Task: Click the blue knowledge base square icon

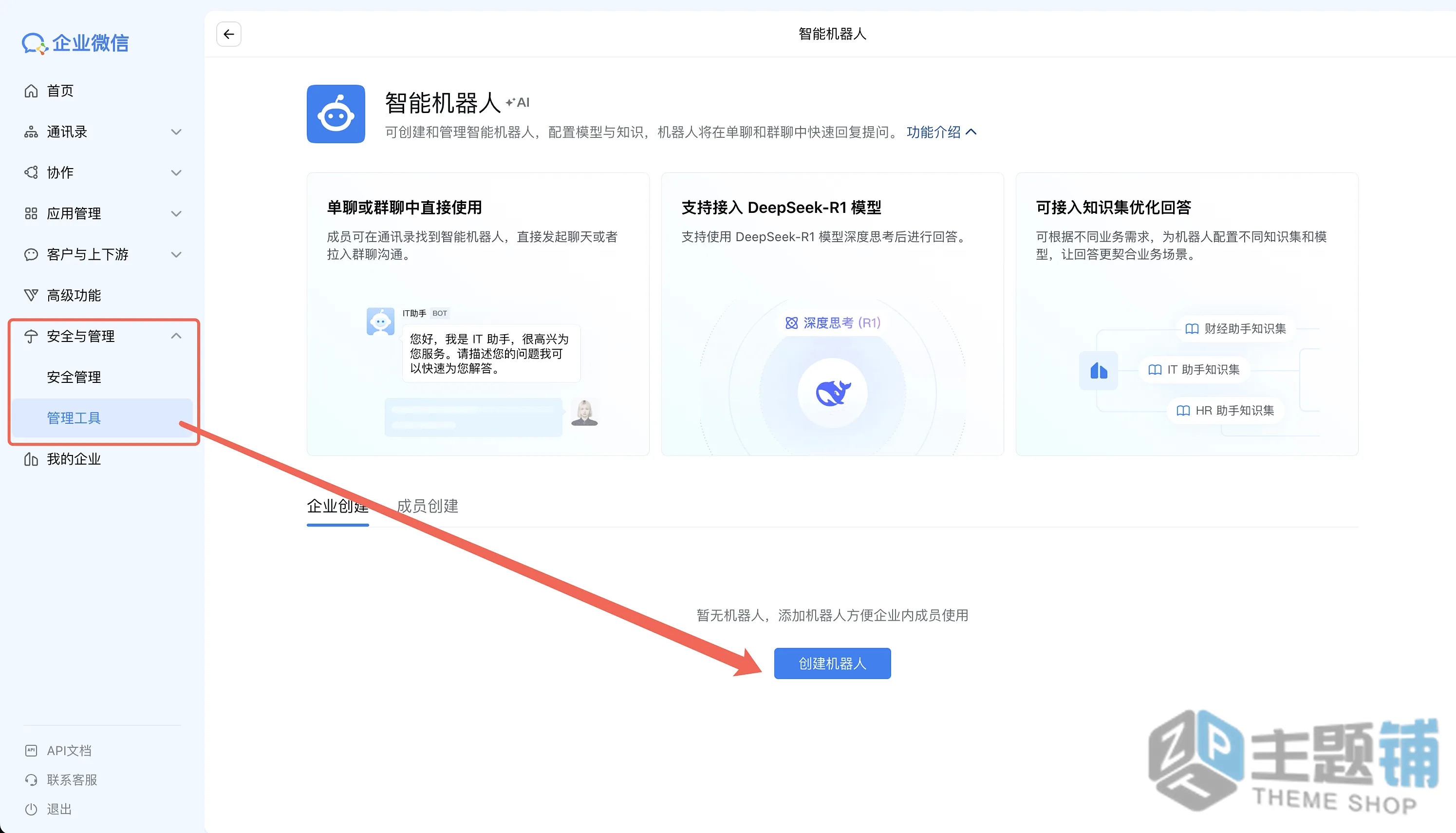Action: [1098, 371]
